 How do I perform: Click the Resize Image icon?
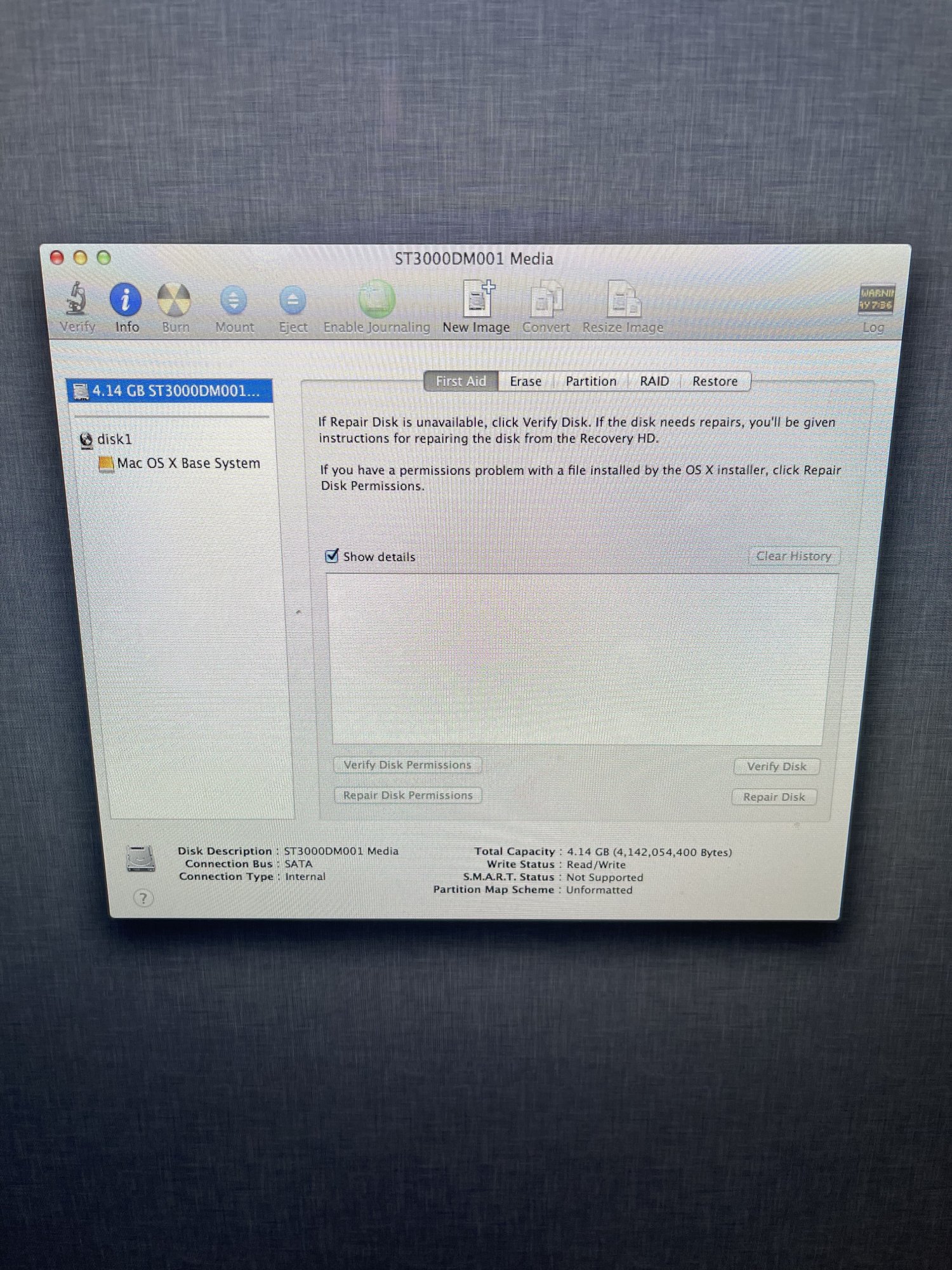coord(623,298)
